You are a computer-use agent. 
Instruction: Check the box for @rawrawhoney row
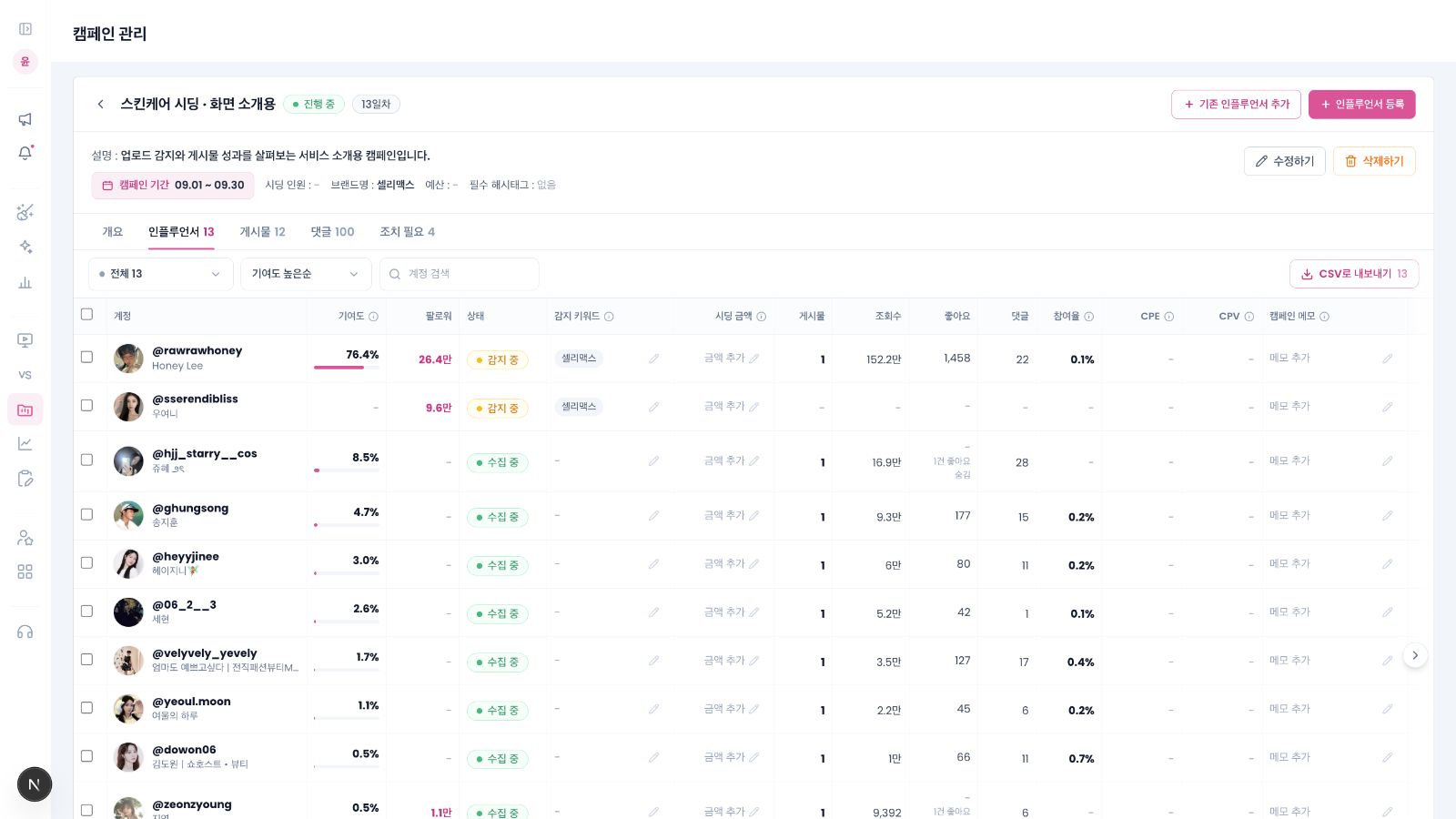[86, 357]
